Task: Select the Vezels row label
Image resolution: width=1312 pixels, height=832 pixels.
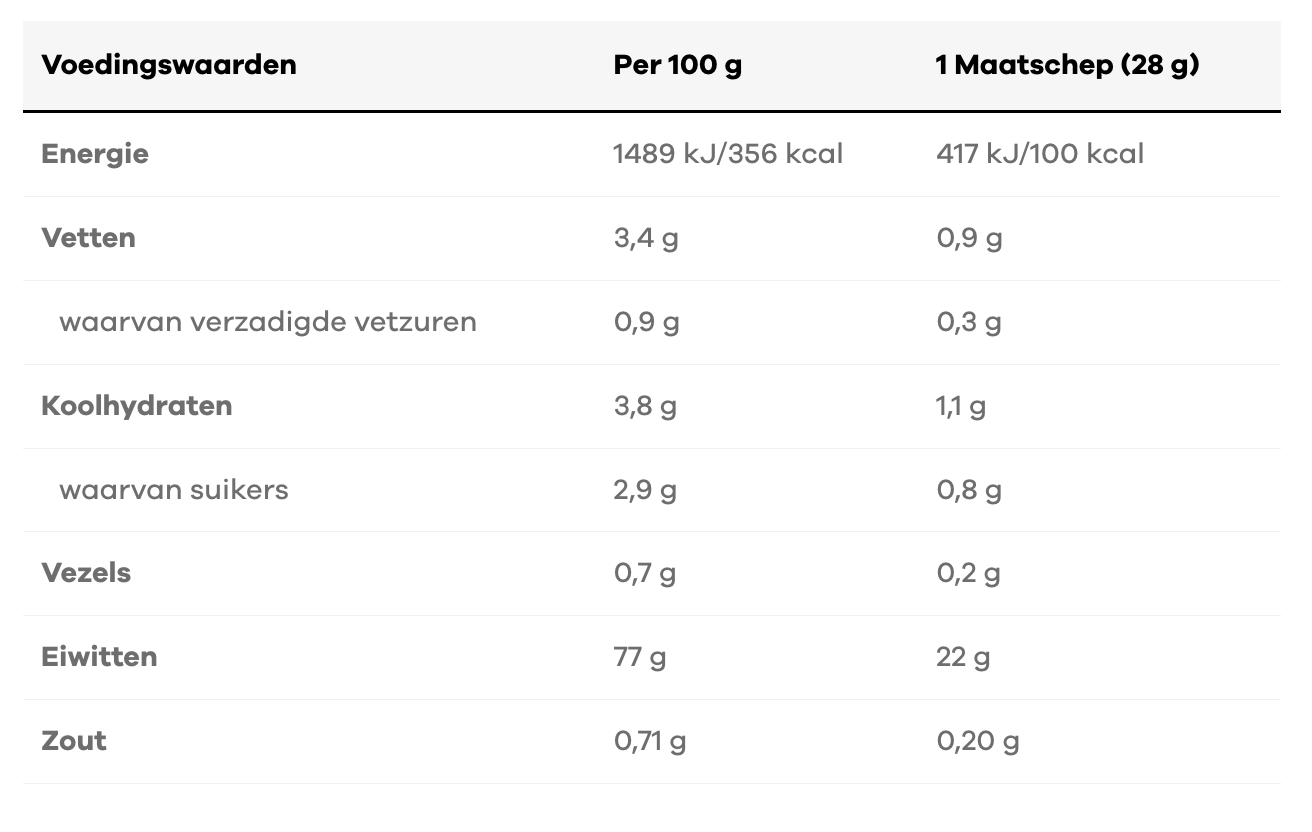Action: [86, 573]
